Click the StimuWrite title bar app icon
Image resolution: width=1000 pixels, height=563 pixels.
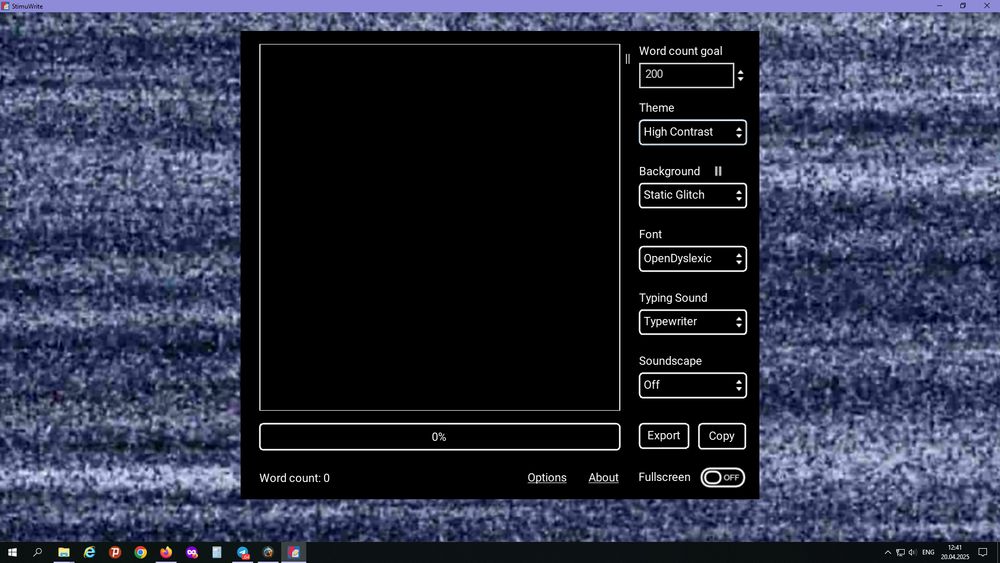coord(6,6)
